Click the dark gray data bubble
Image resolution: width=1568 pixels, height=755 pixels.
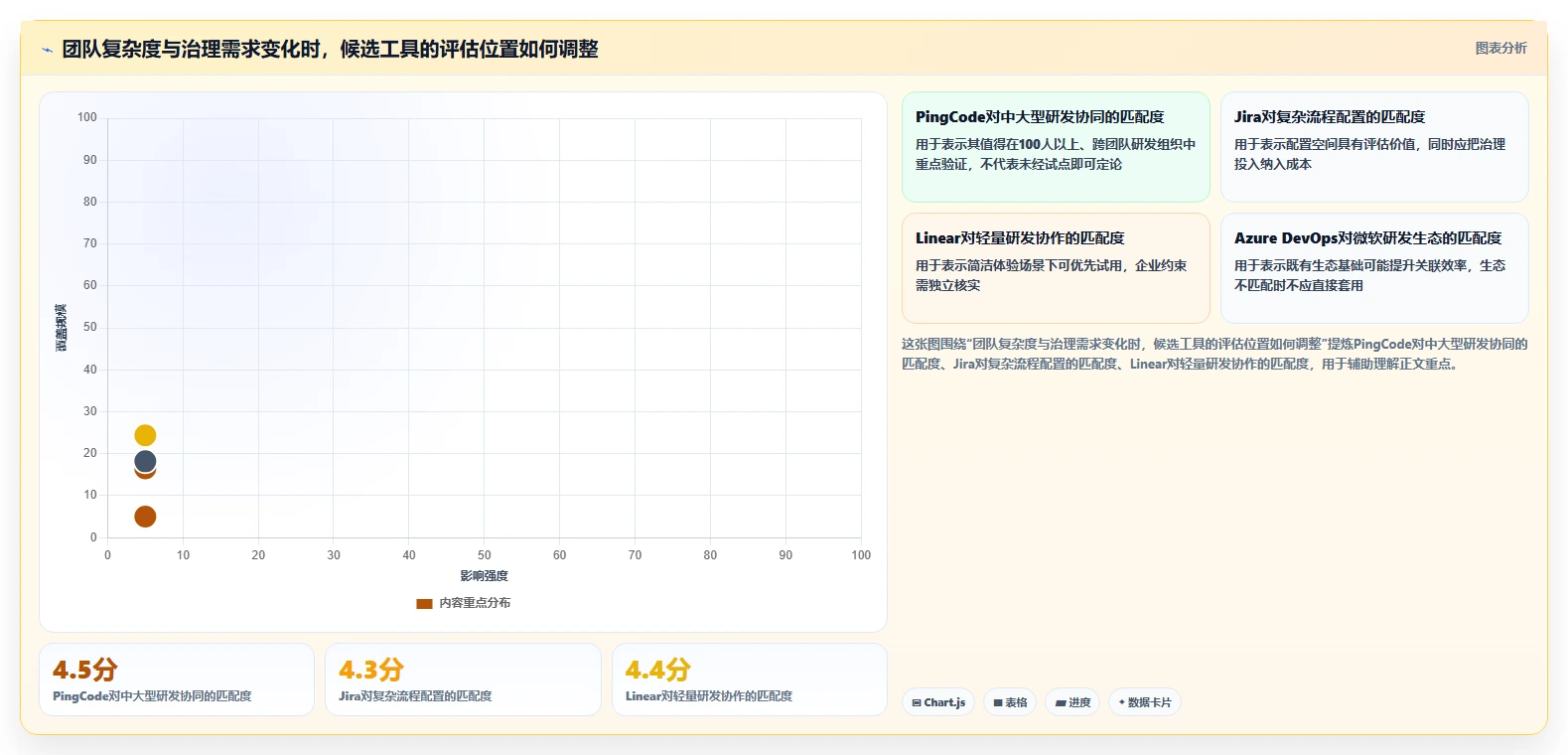click(145, 461)
